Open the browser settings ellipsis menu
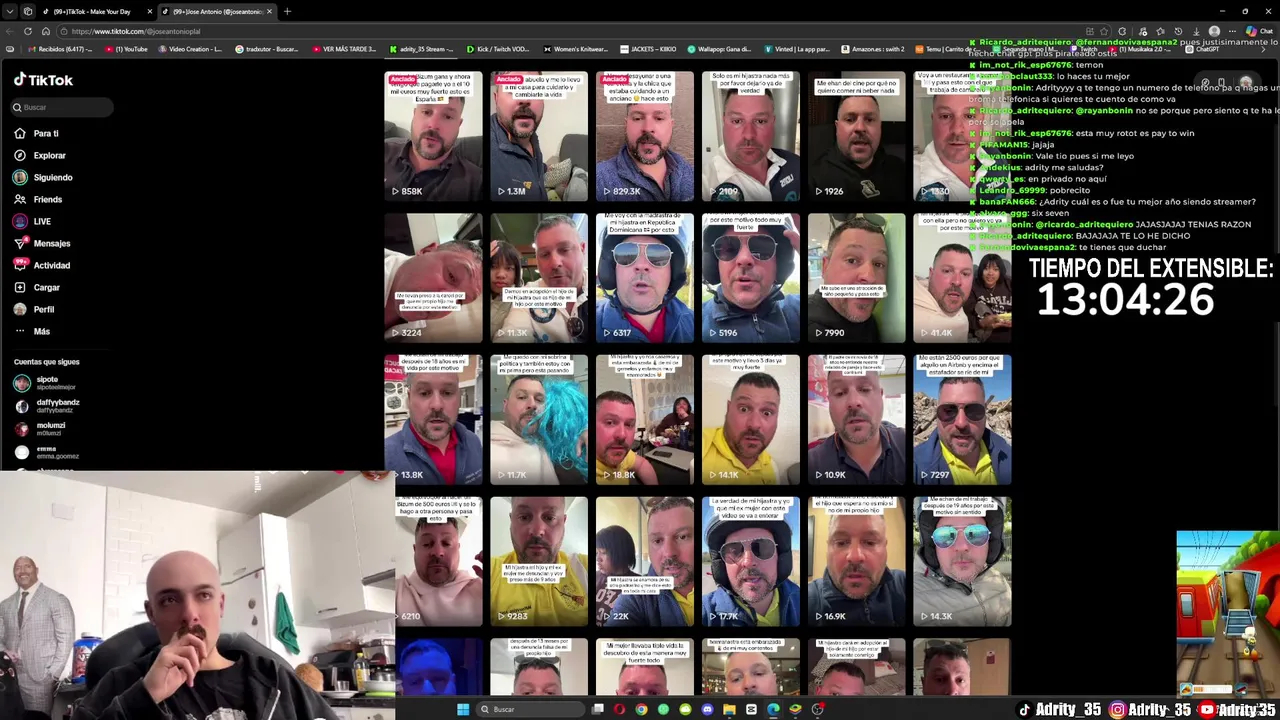The width and height of the screenshot is (1280, 720). pos(1232,31)
